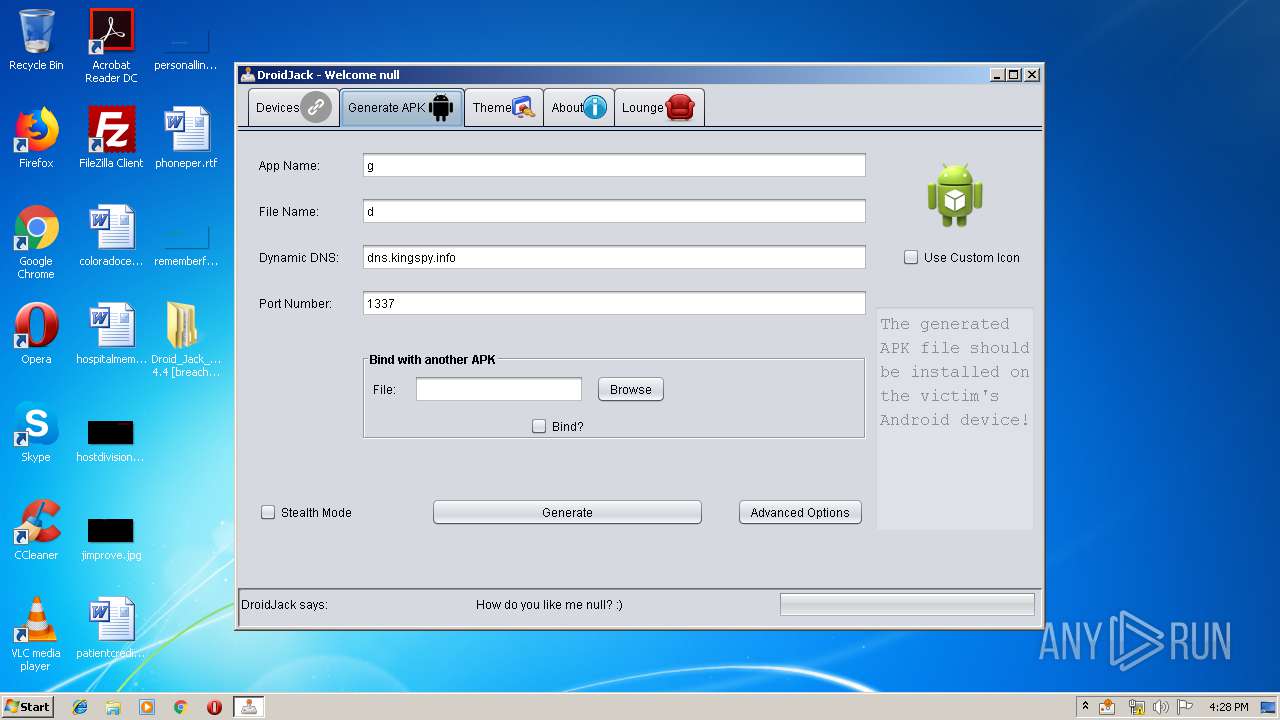Click the green Android app icon preview
This screenshot has height=720, width=1280.
click(955, 195)
